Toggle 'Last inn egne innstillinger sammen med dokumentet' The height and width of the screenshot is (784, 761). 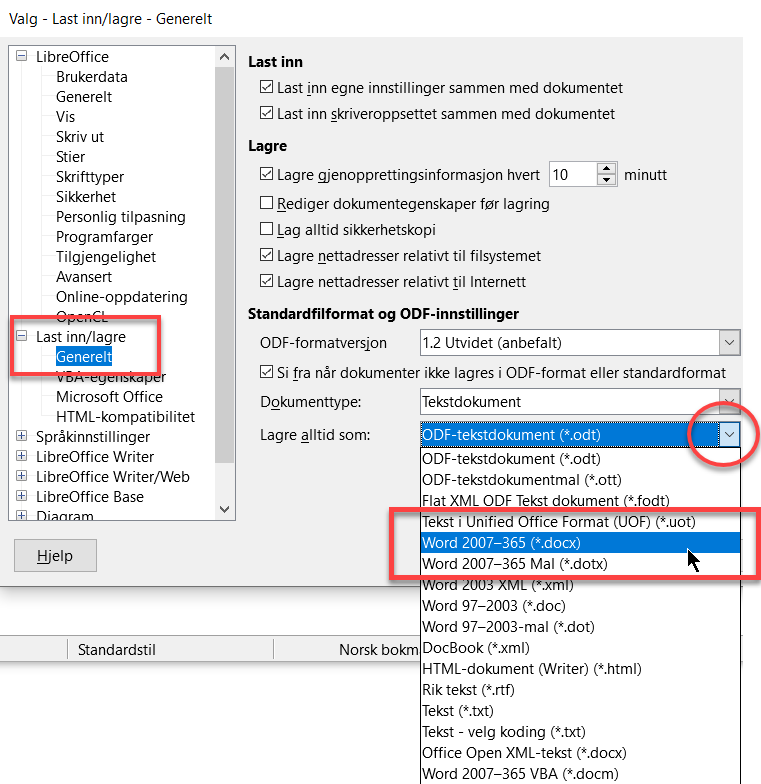click(266, 88)
